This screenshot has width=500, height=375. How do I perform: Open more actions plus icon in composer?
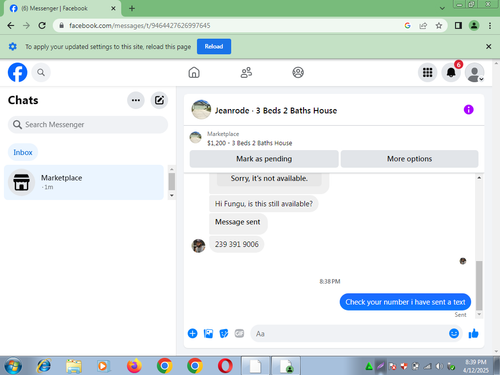pos(192,333)
